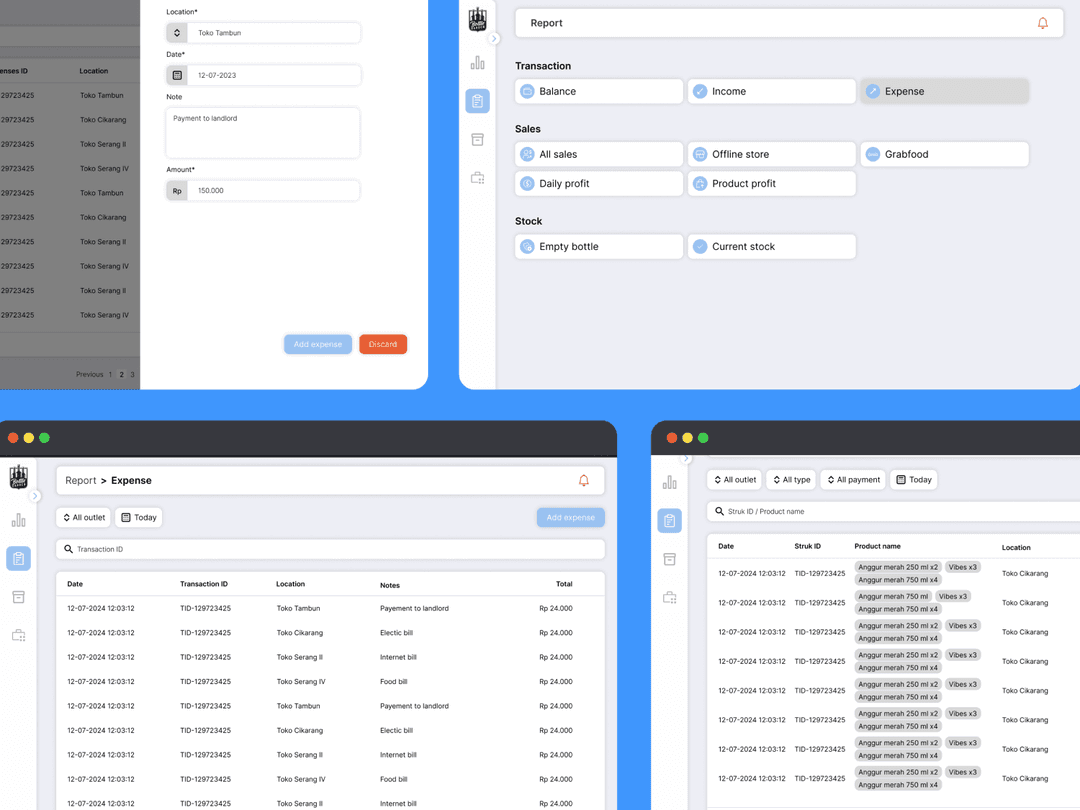The height and width of the screenshot is (810, 1080).
Task: Click the Note field with Payment to landlord
Action: [262, 132]
